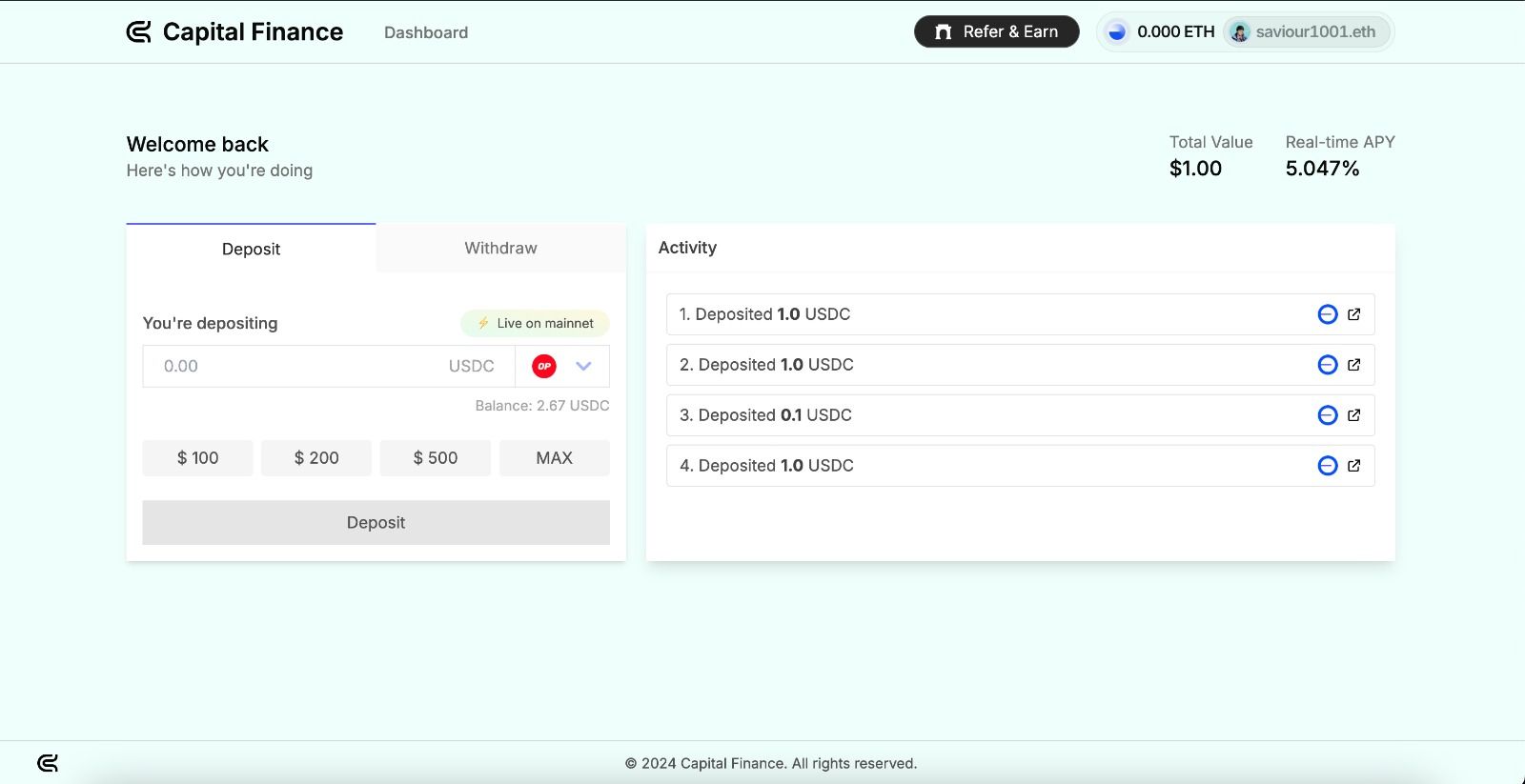Image resolution: width=1525 pixels, height=784 pixels.
Task: Open the Dashboard nav item
Action: 426,32
